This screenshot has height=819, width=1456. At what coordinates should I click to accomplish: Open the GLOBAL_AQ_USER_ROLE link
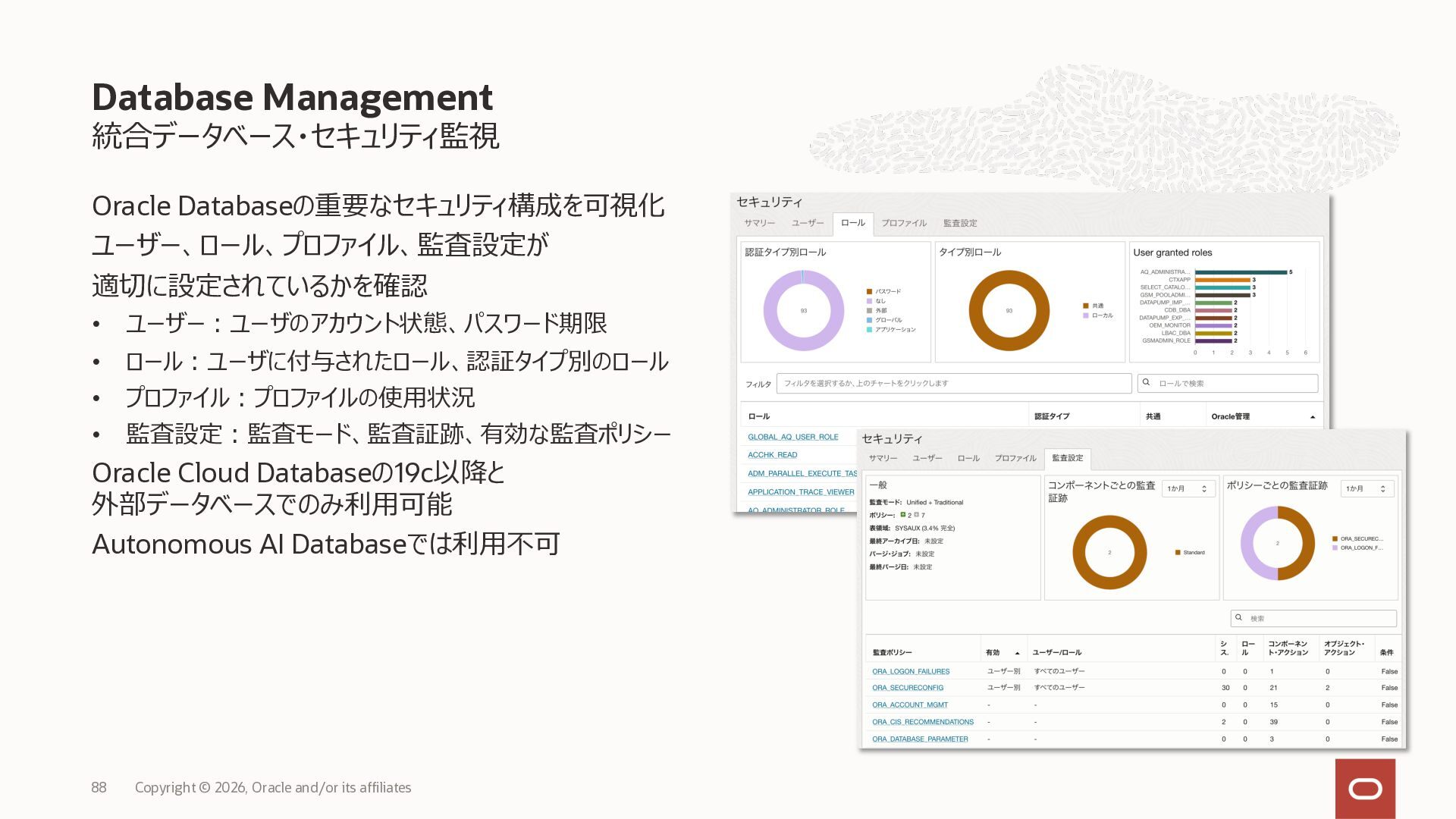pyautogui.click(x=792, y=437)
